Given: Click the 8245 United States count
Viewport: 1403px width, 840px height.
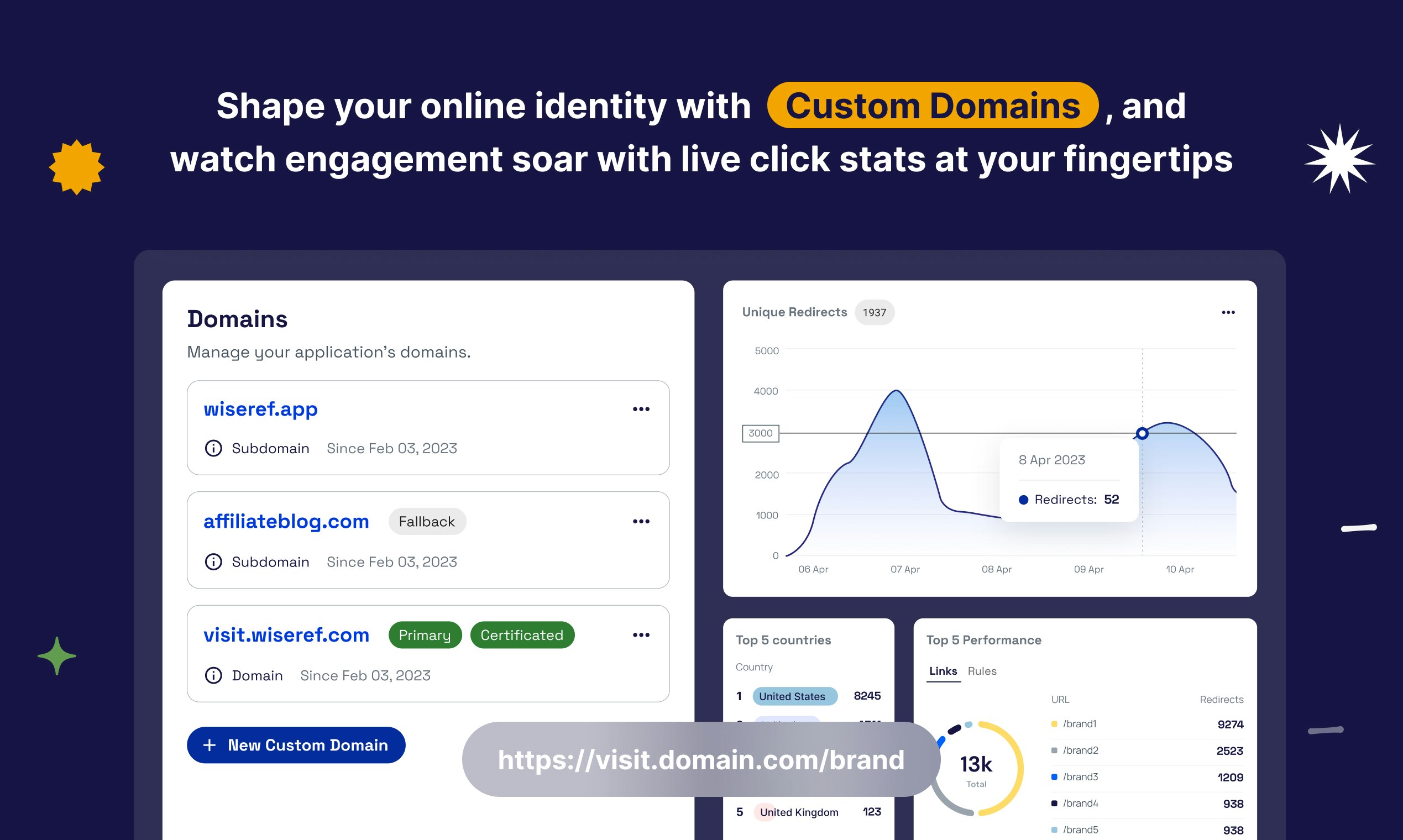Looking at the screenshot, I should click(867, 696).
